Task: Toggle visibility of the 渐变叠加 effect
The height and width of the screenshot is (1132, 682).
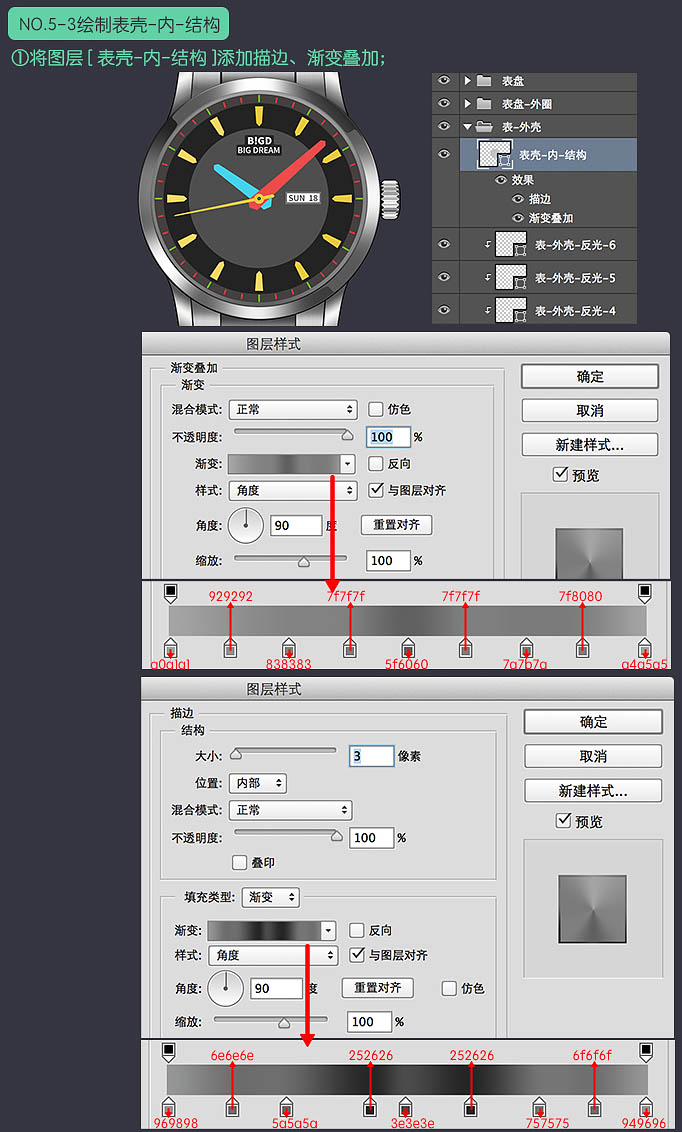Action: click(x=517, y=217)
